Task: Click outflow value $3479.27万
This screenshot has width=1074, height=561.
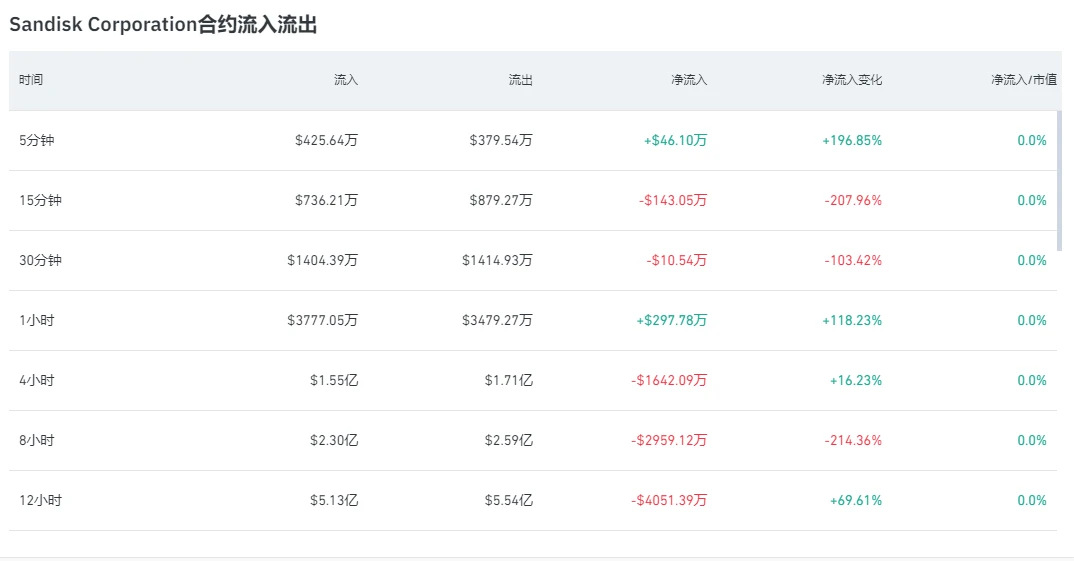Action: pyautogui.click(x=497, y=320)
